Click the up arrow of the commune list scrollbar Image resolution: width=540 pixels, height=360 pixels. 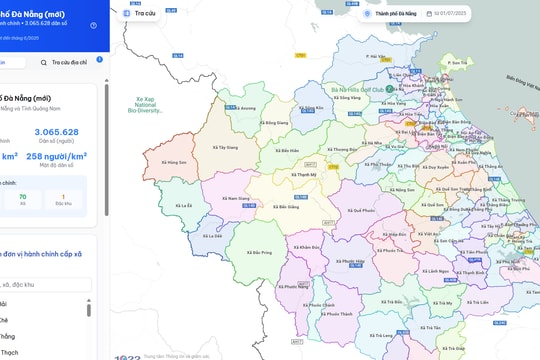89,300
